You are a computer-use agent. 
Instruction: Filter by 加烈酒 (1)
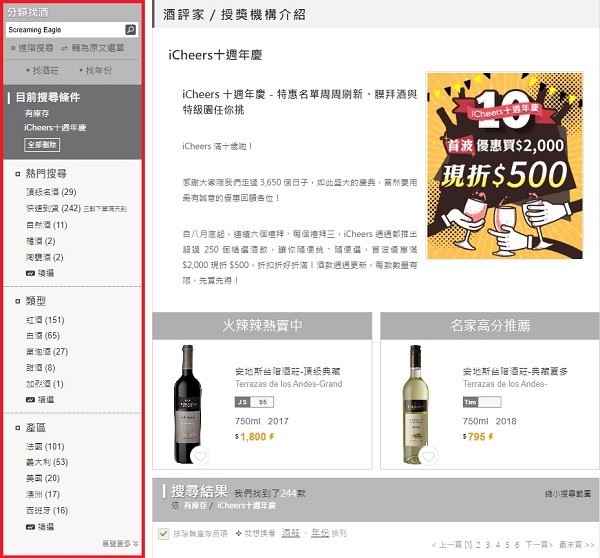click(x=44, y=384)
